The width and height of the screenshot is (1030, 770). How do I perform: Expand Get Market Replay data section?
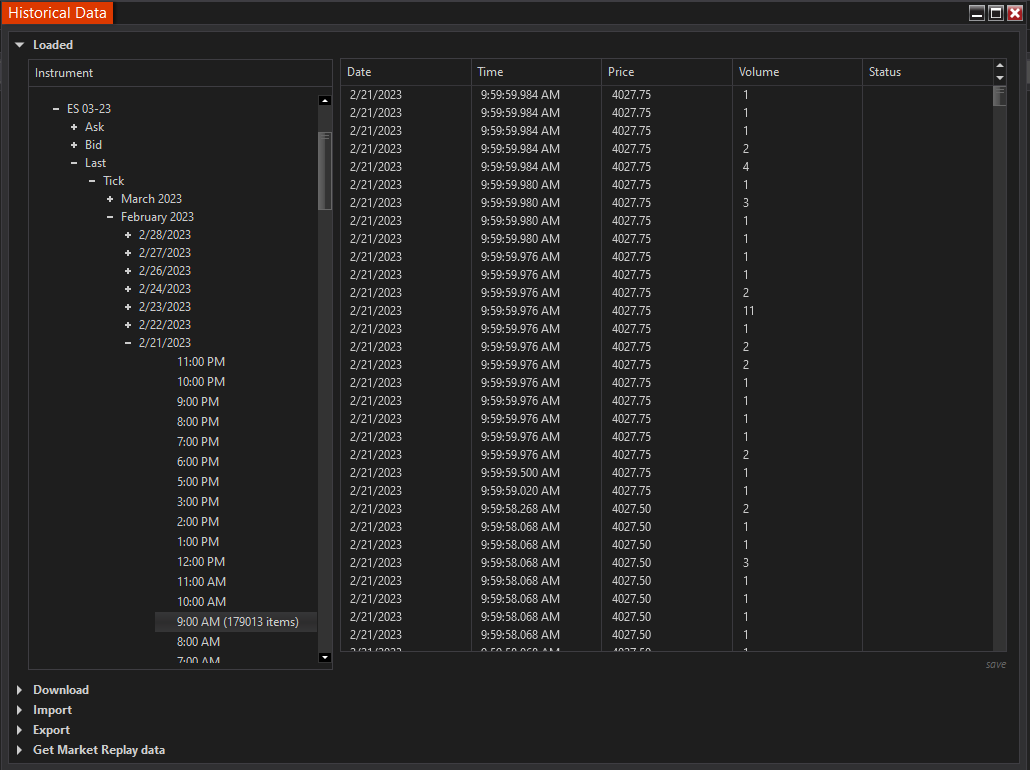(x=19, y=750)
